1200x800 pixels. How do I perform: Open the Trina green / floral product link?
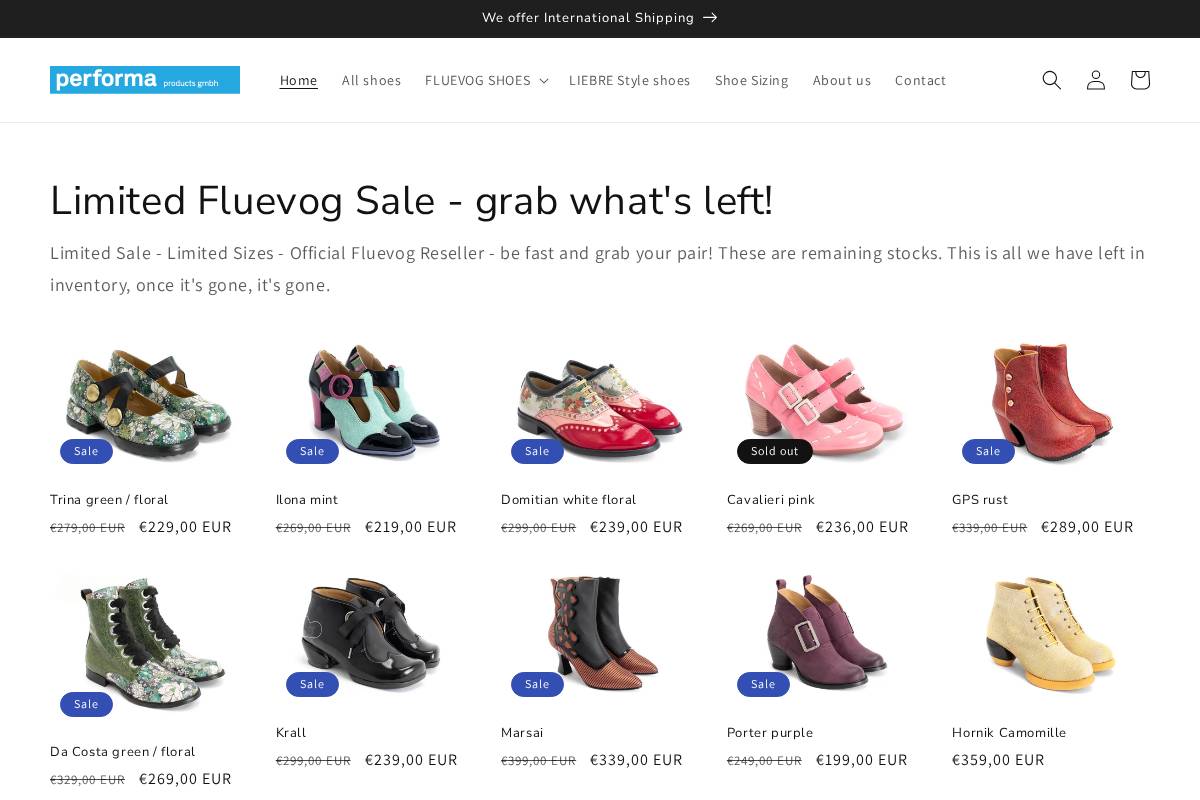click(x=109, y=499)
